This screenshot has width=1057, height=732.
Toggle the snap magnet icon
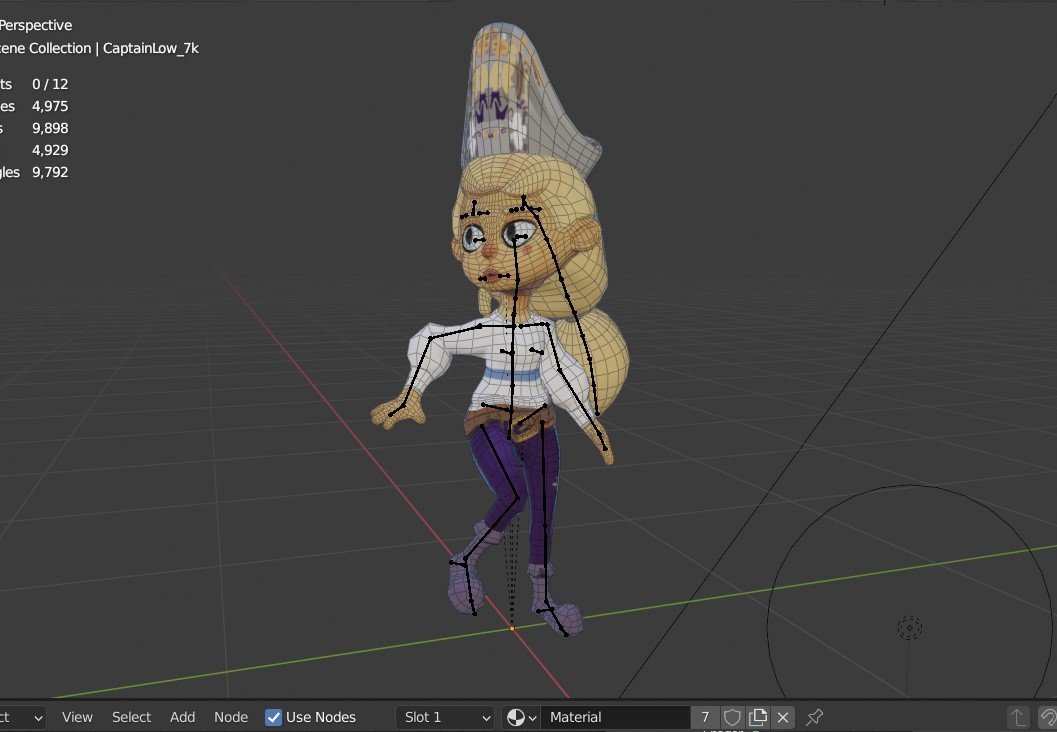point(1047,717)
